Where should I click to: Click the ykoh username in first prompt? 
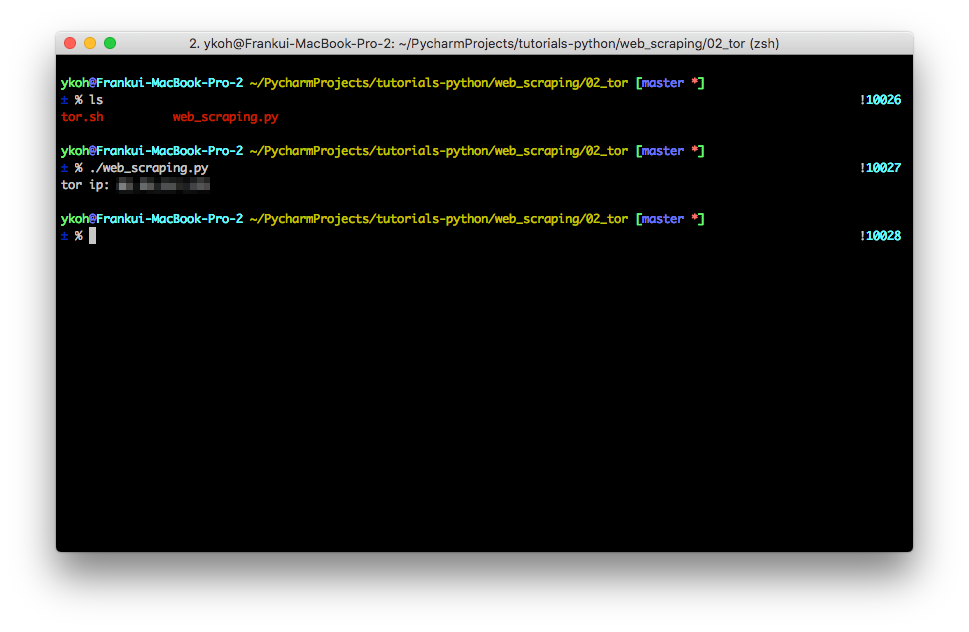click(74, 83)
